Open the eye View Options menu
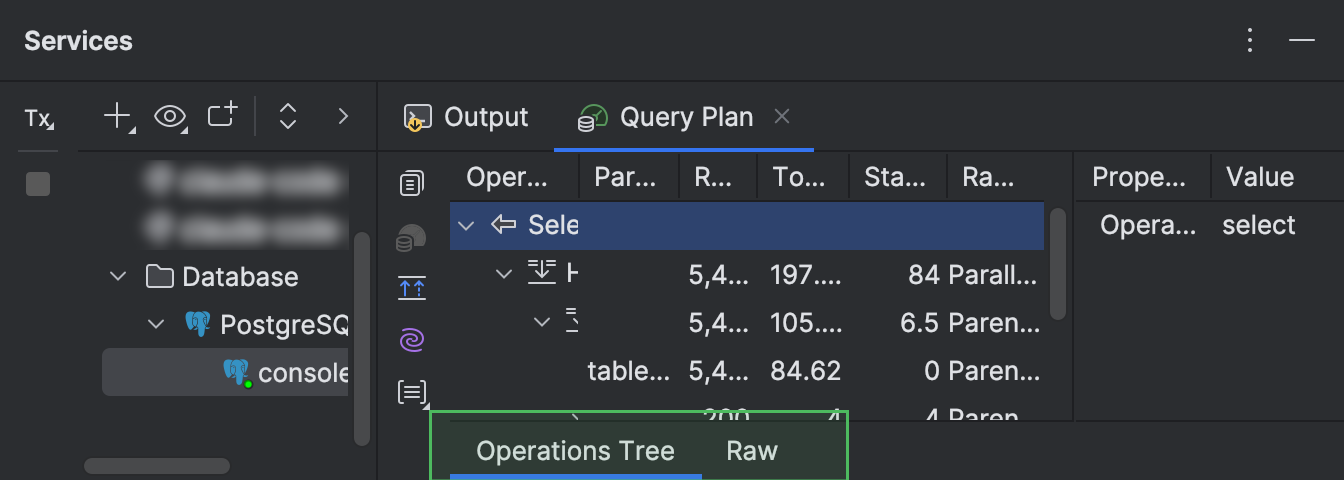Viewport: 1344px width, 480px height. click(x=171, y=117)
